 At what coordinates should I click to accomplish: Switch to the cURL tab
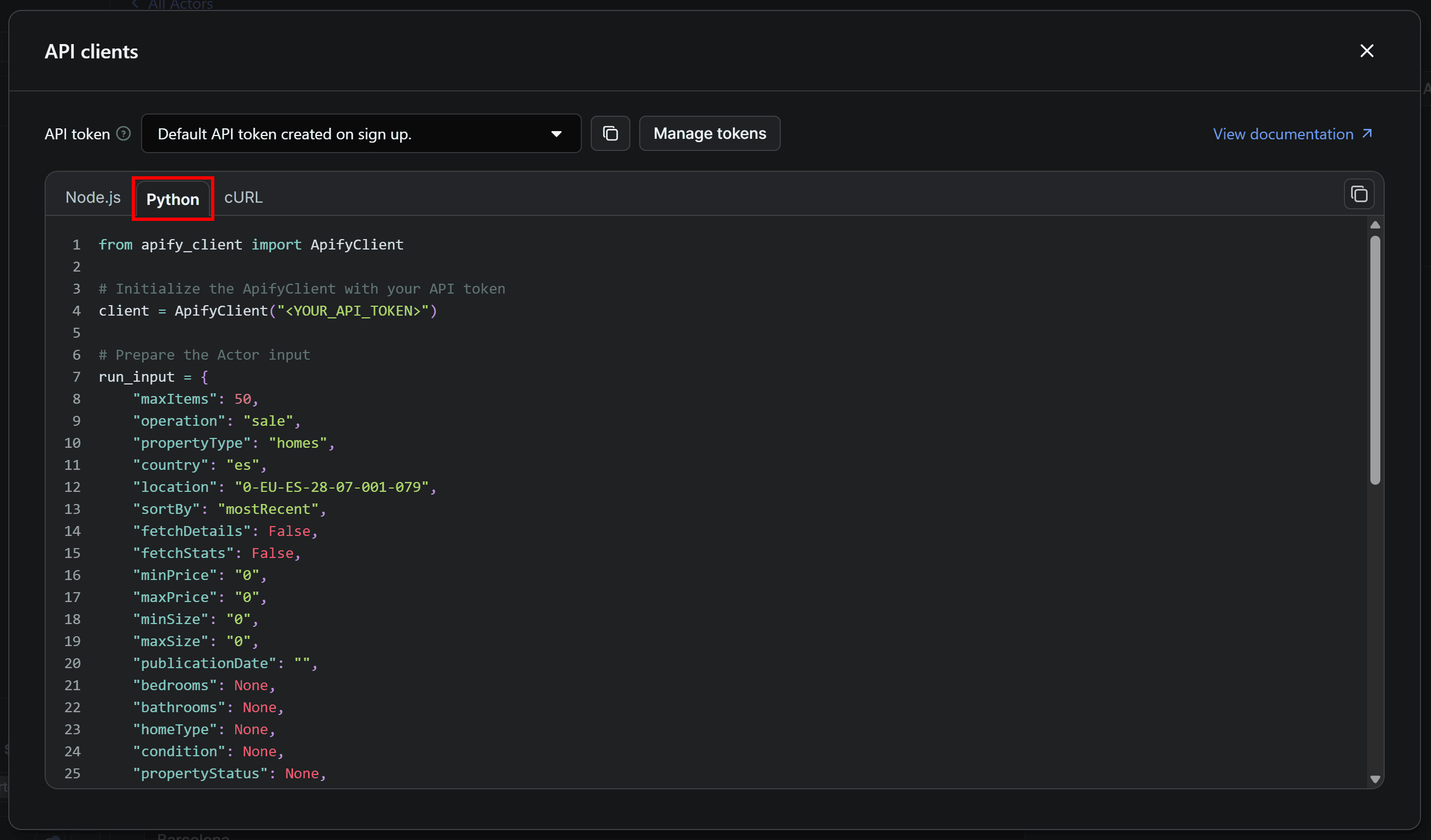click(243, 197)
